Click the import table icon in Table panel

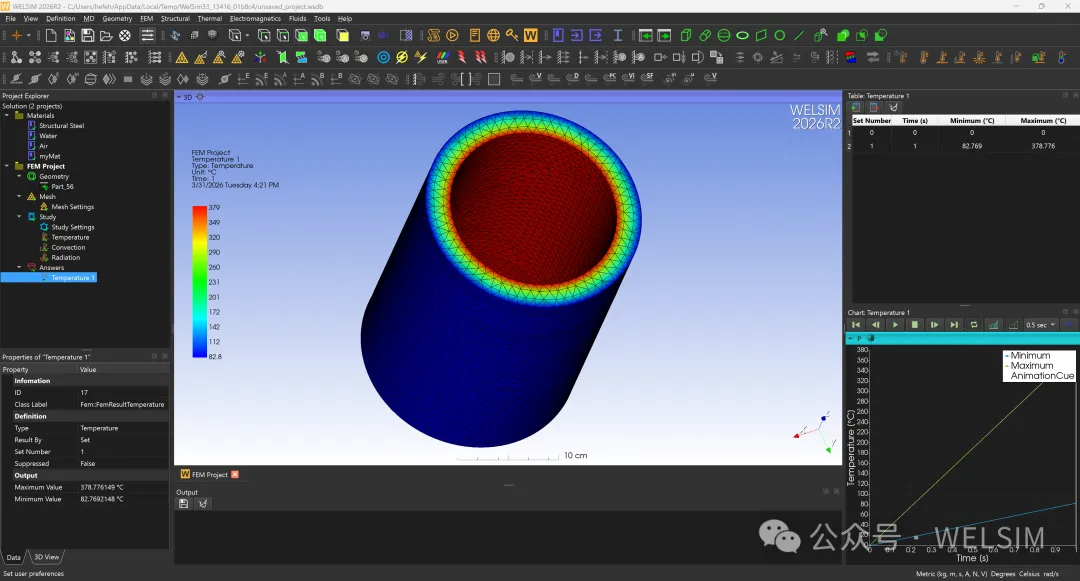point(855,107)
